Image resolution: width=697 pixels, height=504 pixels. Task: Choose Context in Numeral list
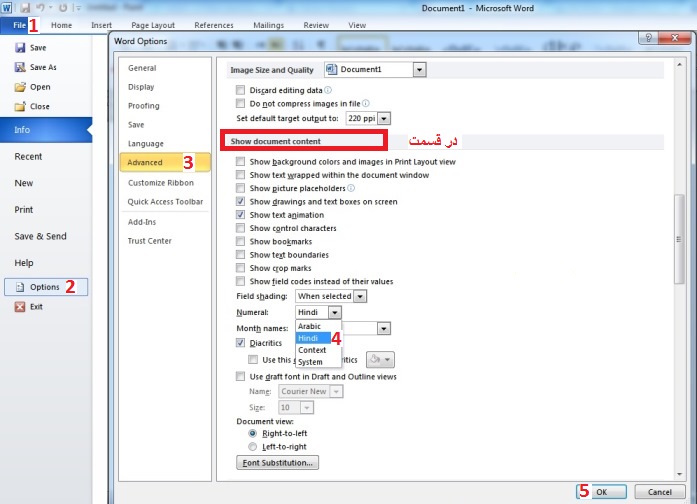coord(312,350)
